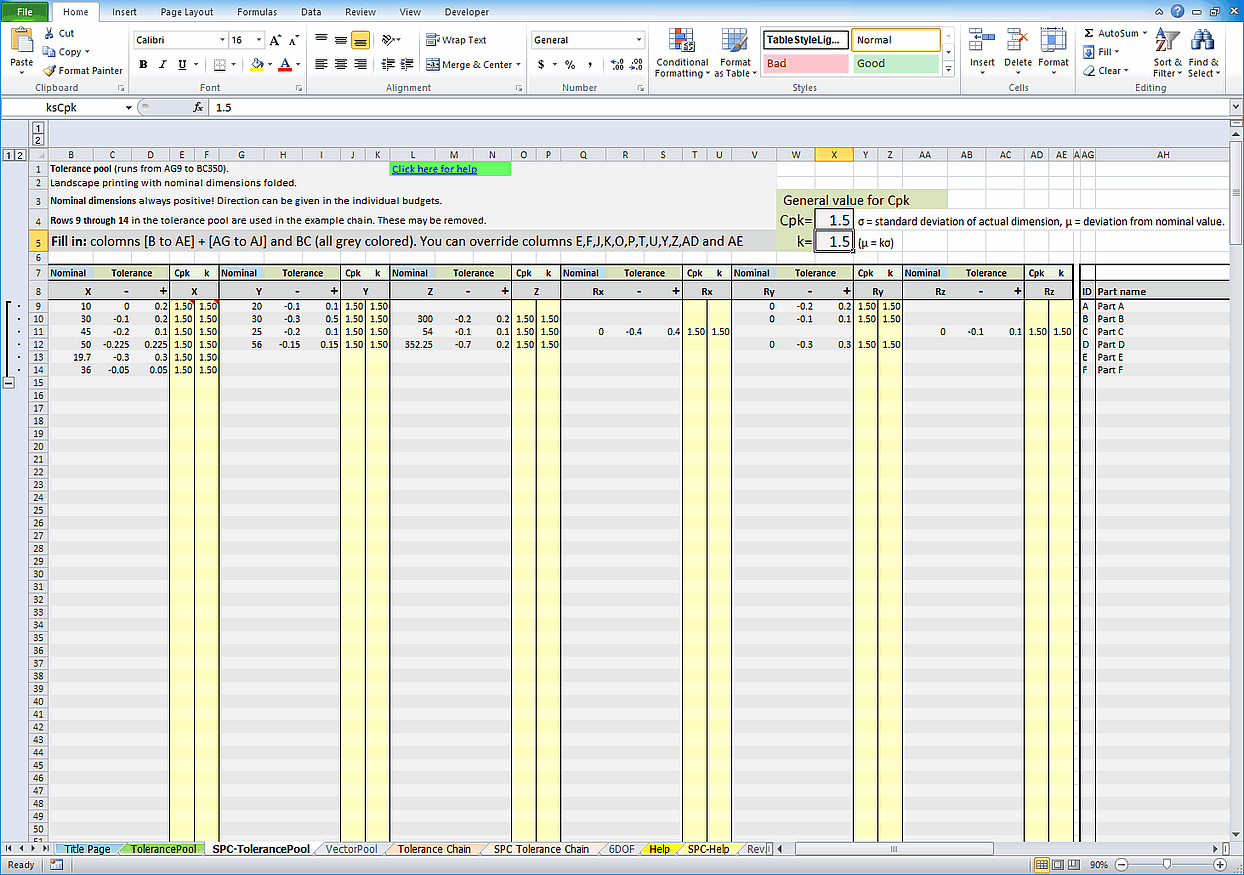Open the General number format dropdown
1244x875 pixels.
pyautogui.click(x=639, y=40)
